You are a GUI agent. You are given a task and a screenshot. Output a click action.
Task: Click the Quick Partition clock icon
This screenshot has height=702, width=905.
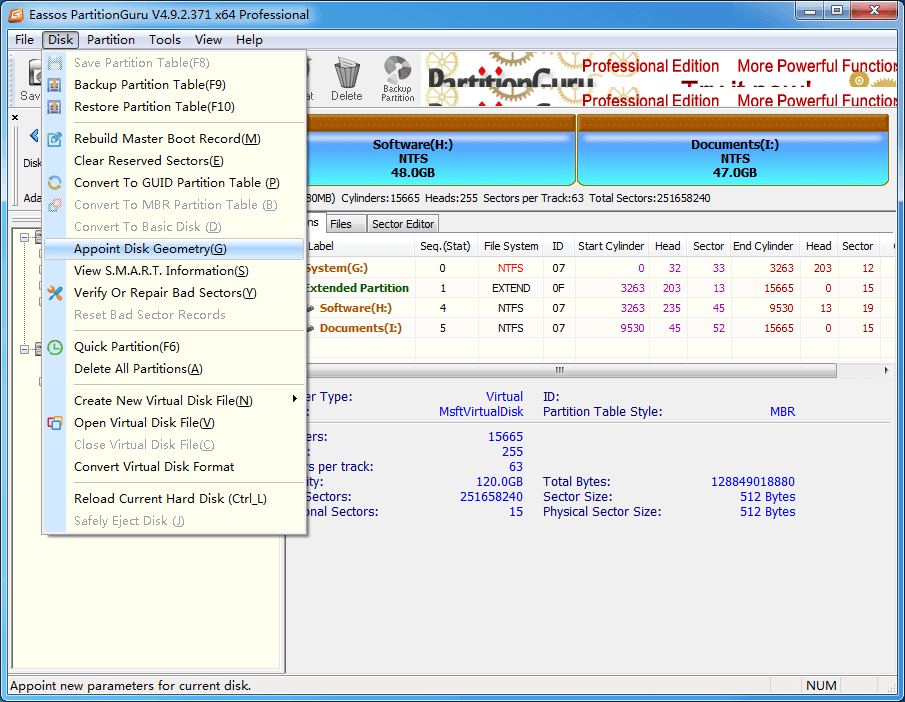click(55, 347)
